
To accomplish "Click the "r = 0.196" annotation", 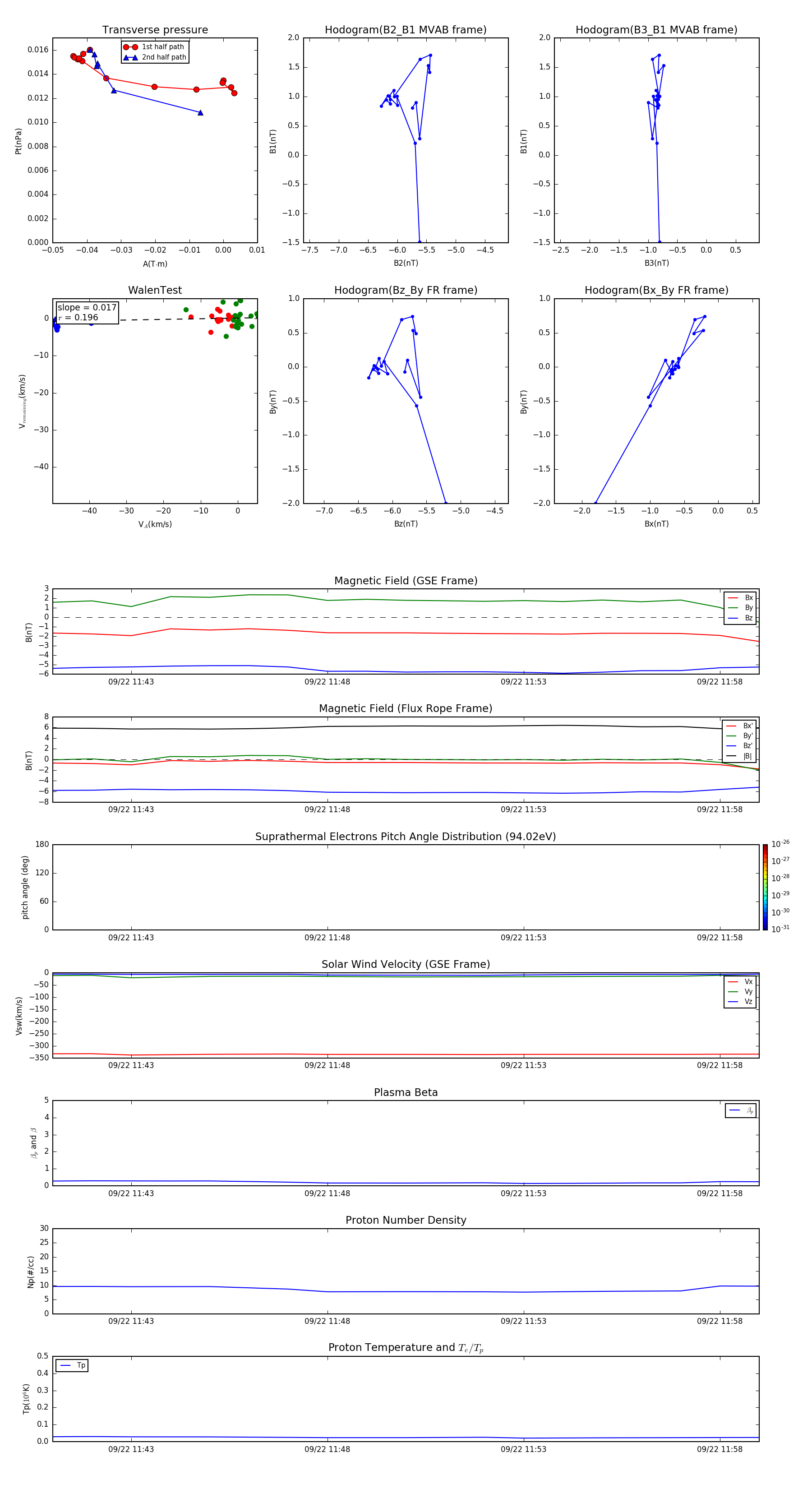I will (78, 317).
